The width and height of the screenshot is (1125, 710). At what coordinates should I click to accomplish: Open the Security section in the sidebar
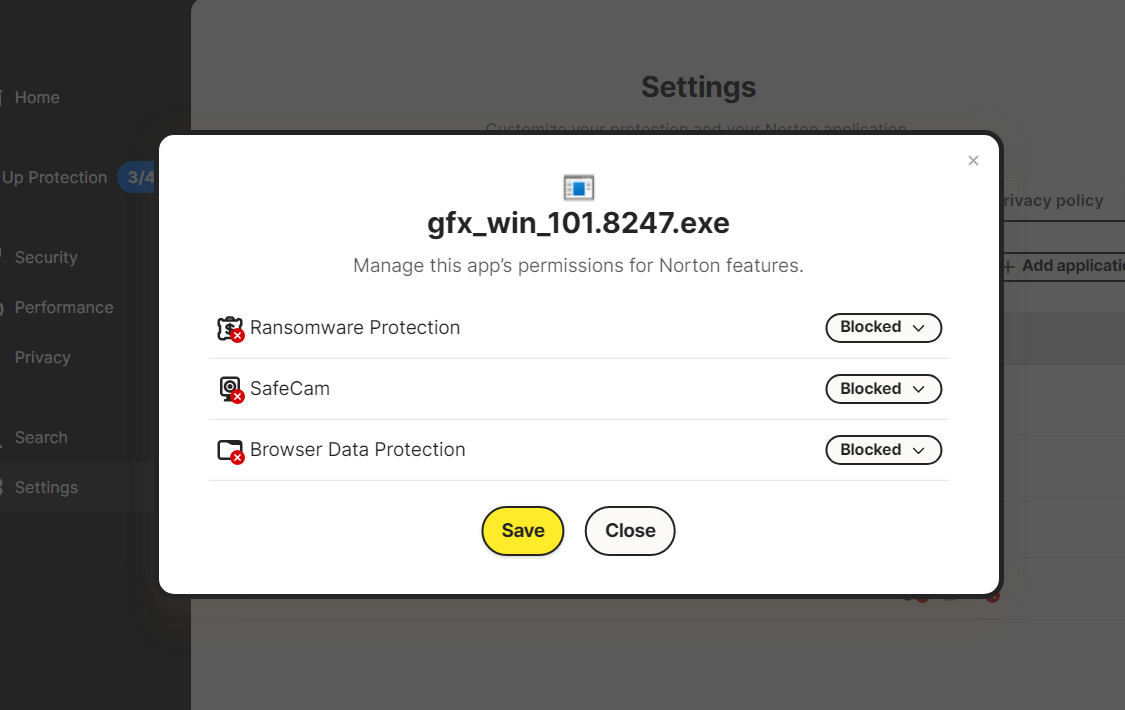tap(46, 258)
